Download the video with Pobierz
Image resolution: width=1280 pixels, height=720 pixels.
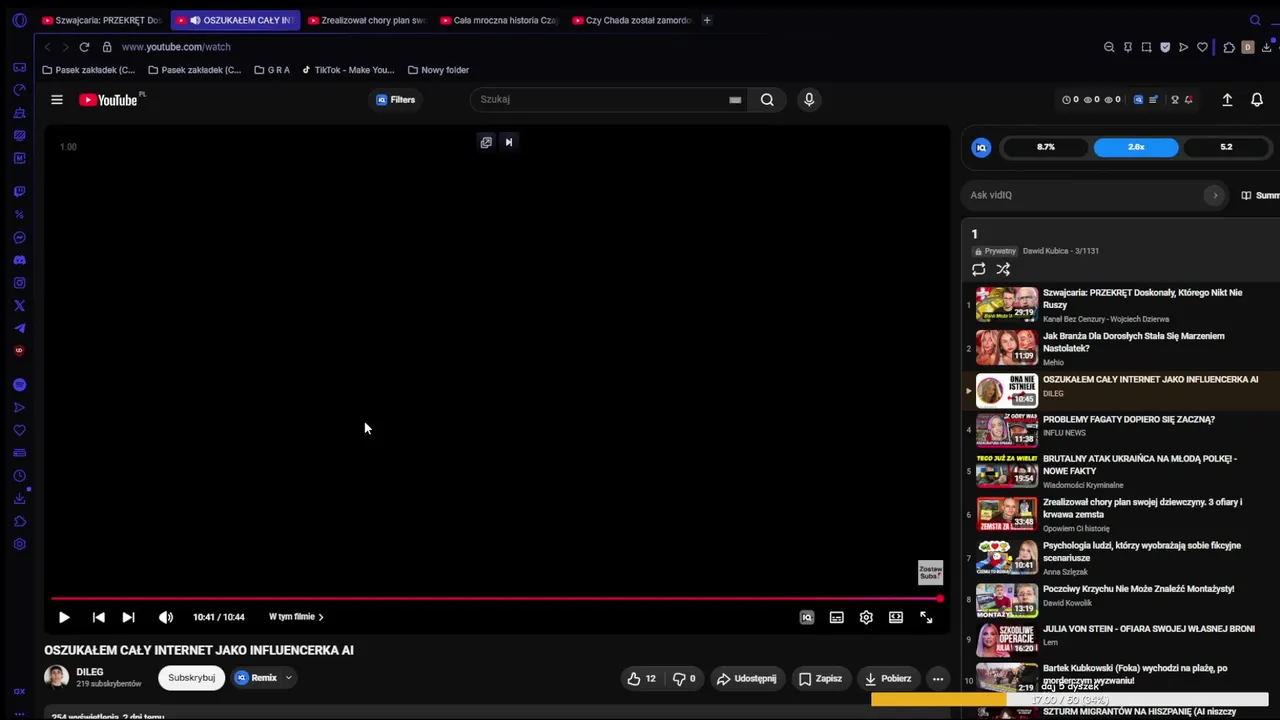(888, 679)
